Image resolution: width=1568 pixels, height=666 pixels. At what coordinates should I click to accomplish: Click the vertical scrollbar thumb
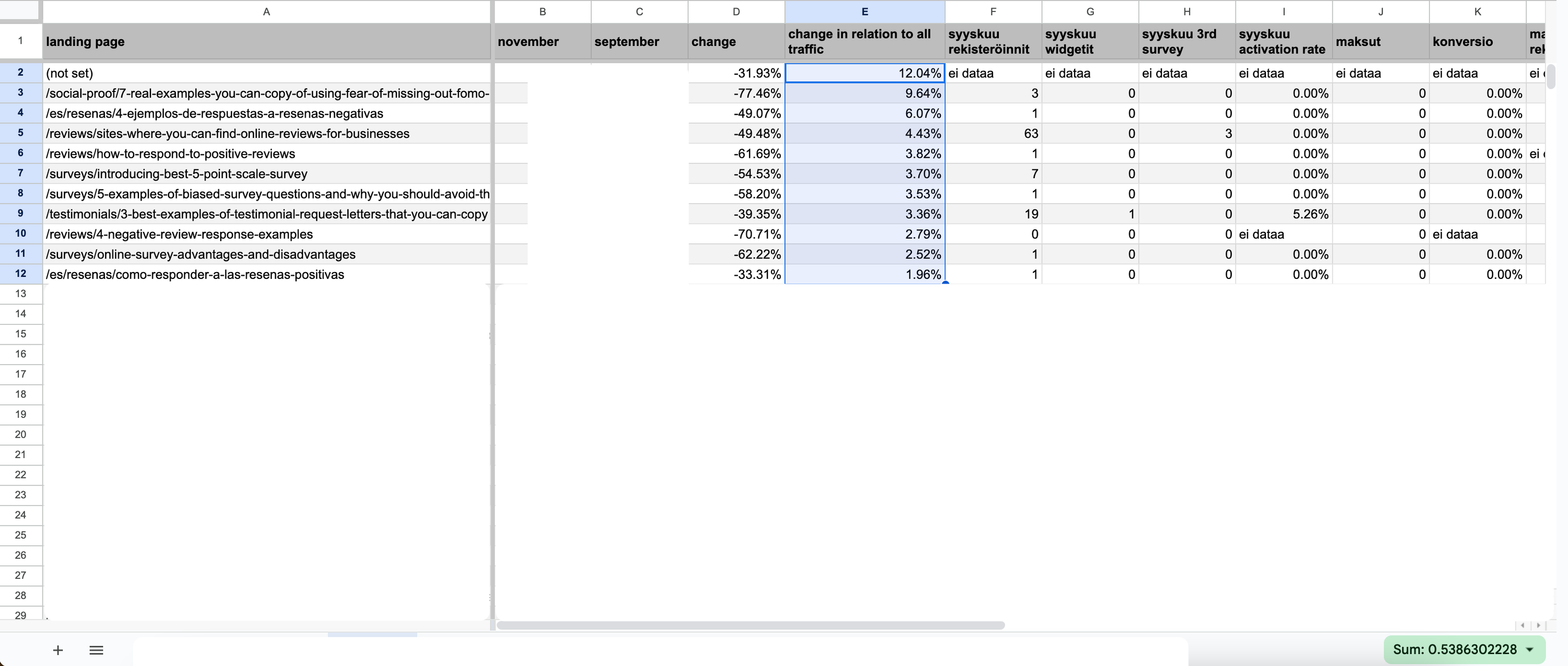[x=1551, y=76]
